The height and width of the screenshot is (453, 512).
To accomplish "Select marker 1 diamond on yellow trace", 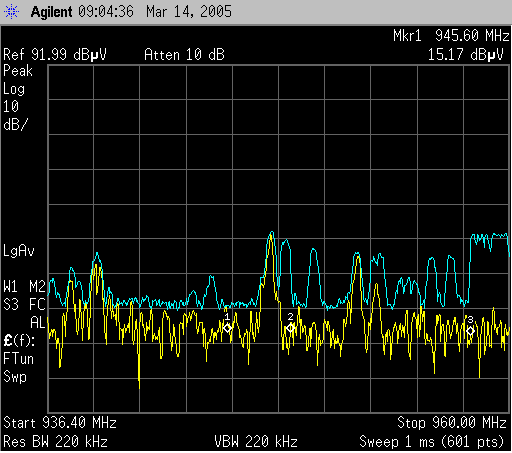I will [227, 328].
